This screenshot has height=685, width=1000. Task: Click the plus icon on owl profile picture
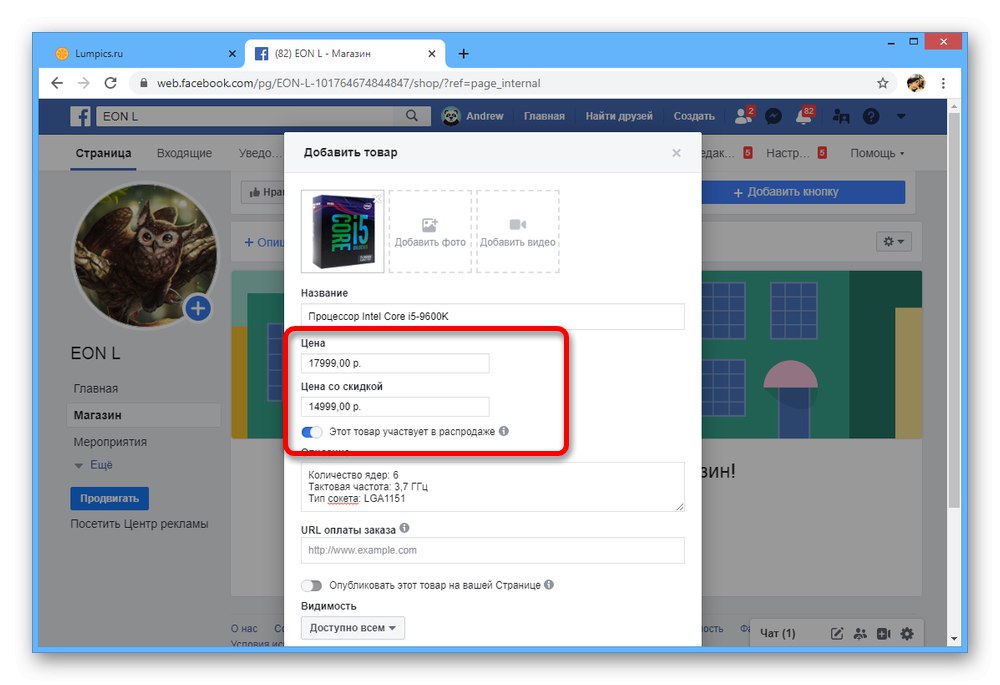198,308
